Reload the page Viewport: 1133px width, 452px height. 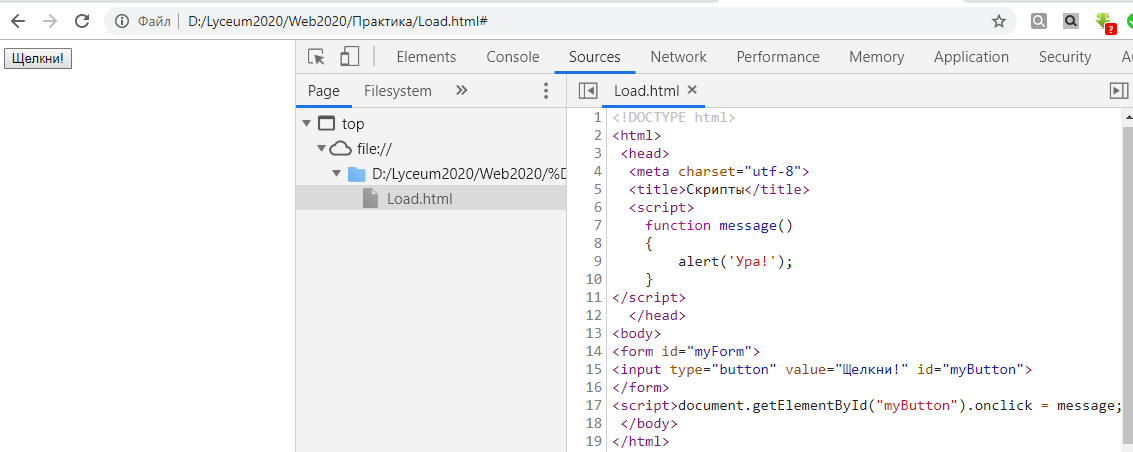pyautogui.click(x=82, y=21)
